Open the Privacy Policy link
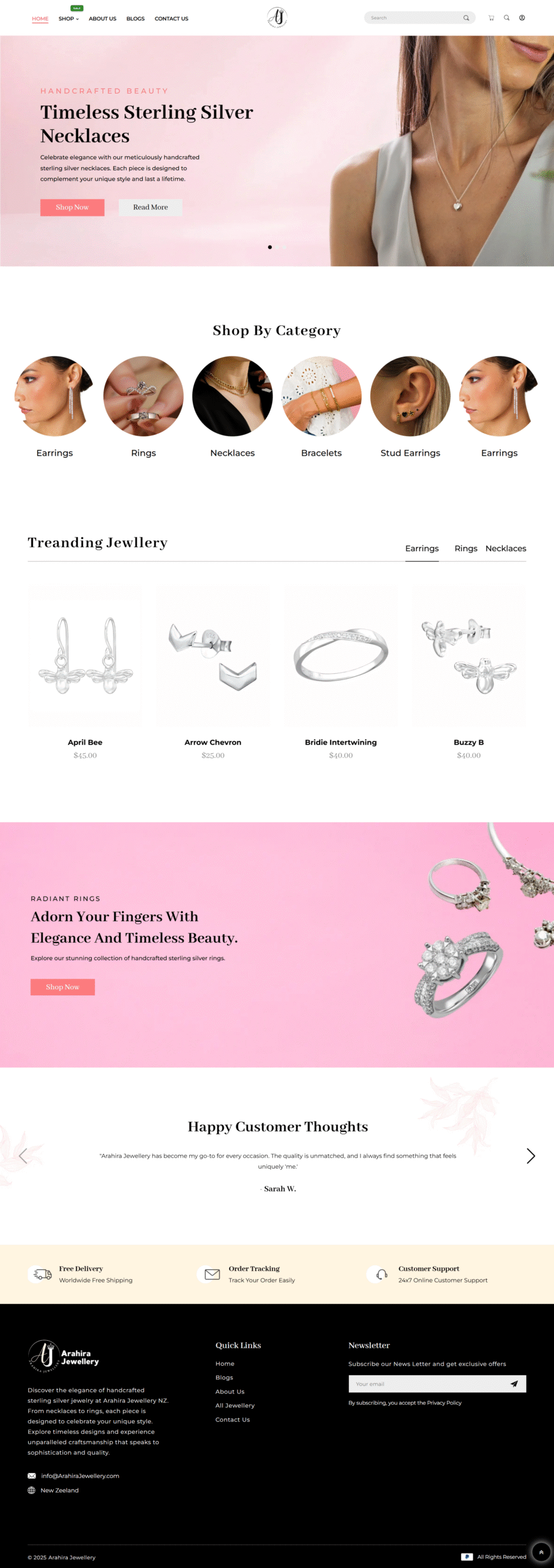This screenshot has height=1568, width=554. tap(444, 1403)
